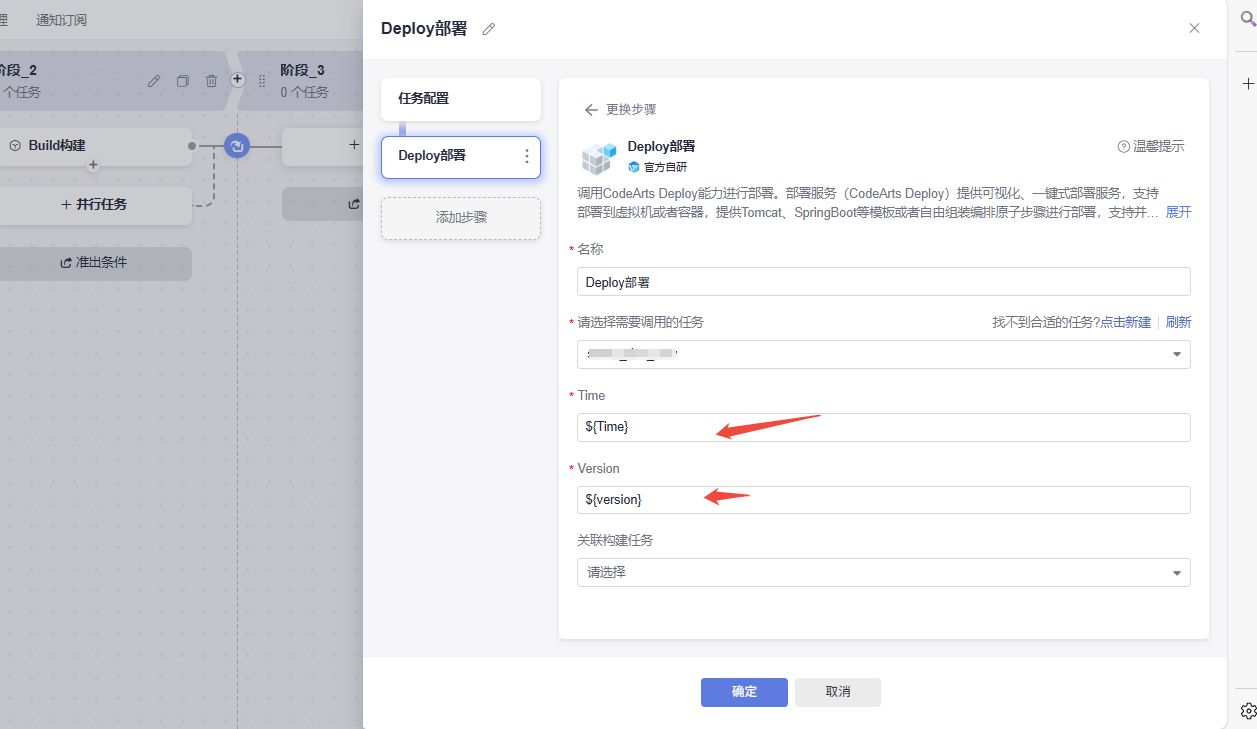
Task: Open the Build构建 task card
Action: pyautogui.click(x=96, y=146)
